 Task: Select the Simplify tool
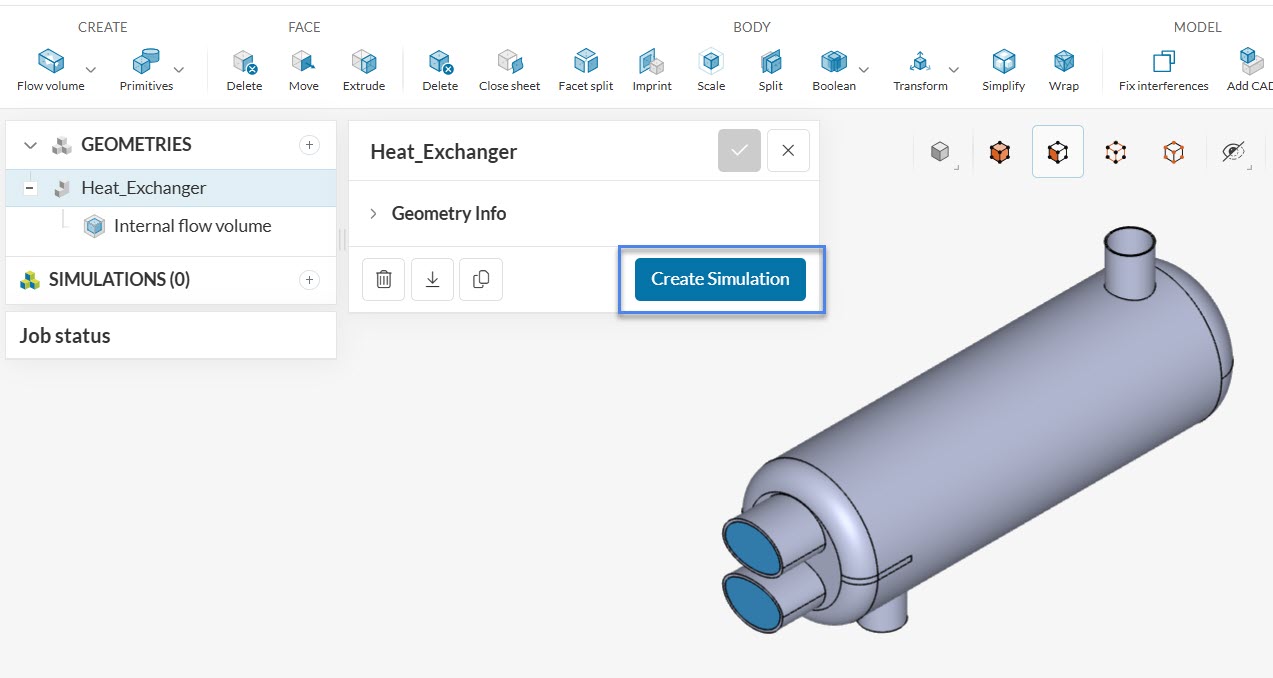pyautogui.click(x=1003, y=70)
